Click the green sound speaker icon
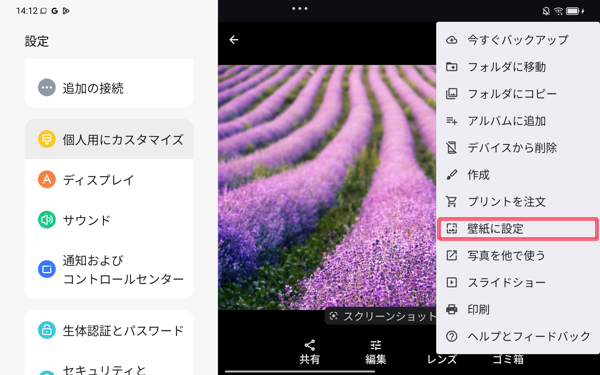The width and height of the screenshot is (600, 375). click(47, 220)
